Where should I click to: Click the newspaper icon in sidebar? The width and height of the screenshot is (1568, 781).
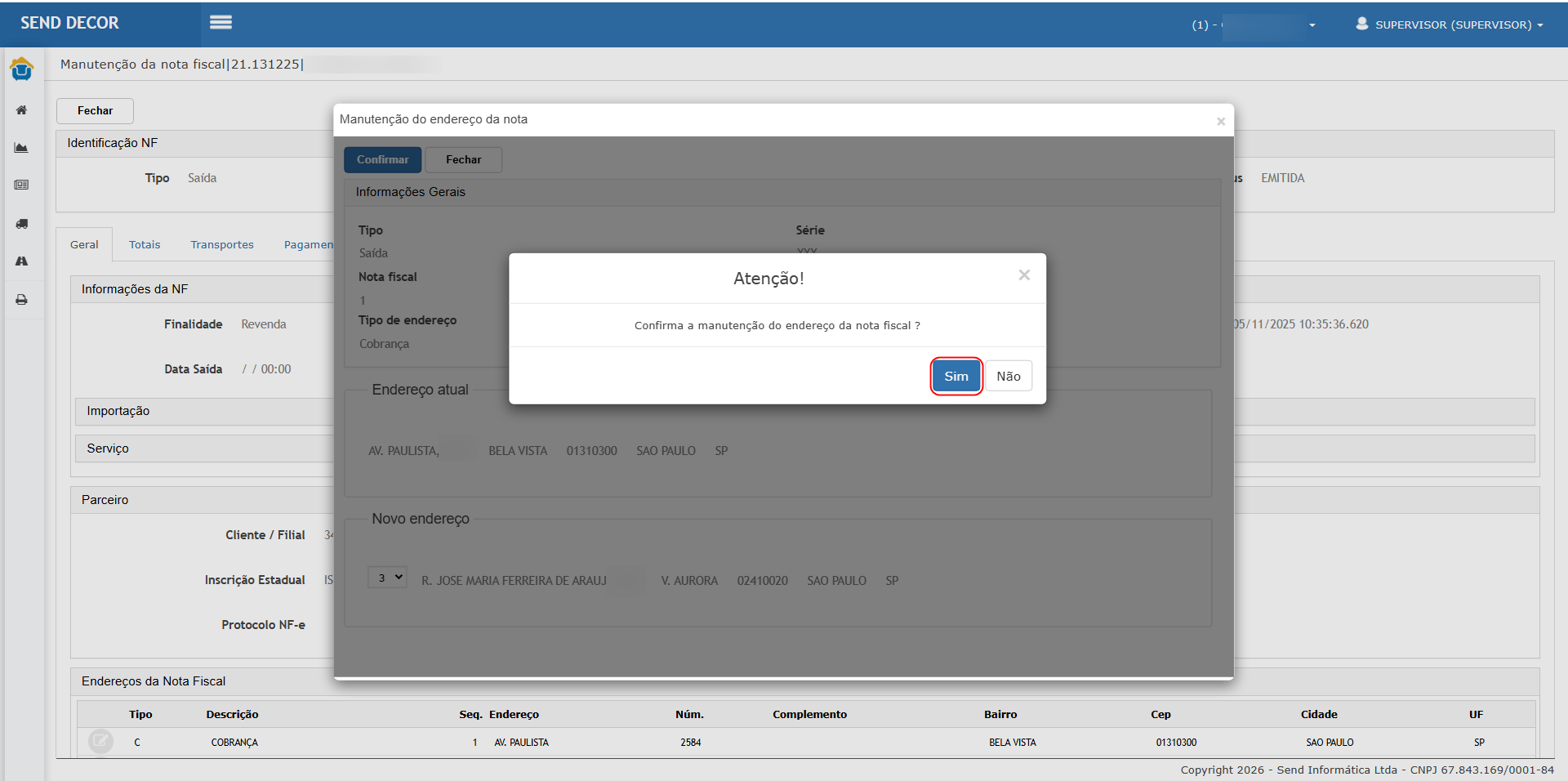point(22,185)
